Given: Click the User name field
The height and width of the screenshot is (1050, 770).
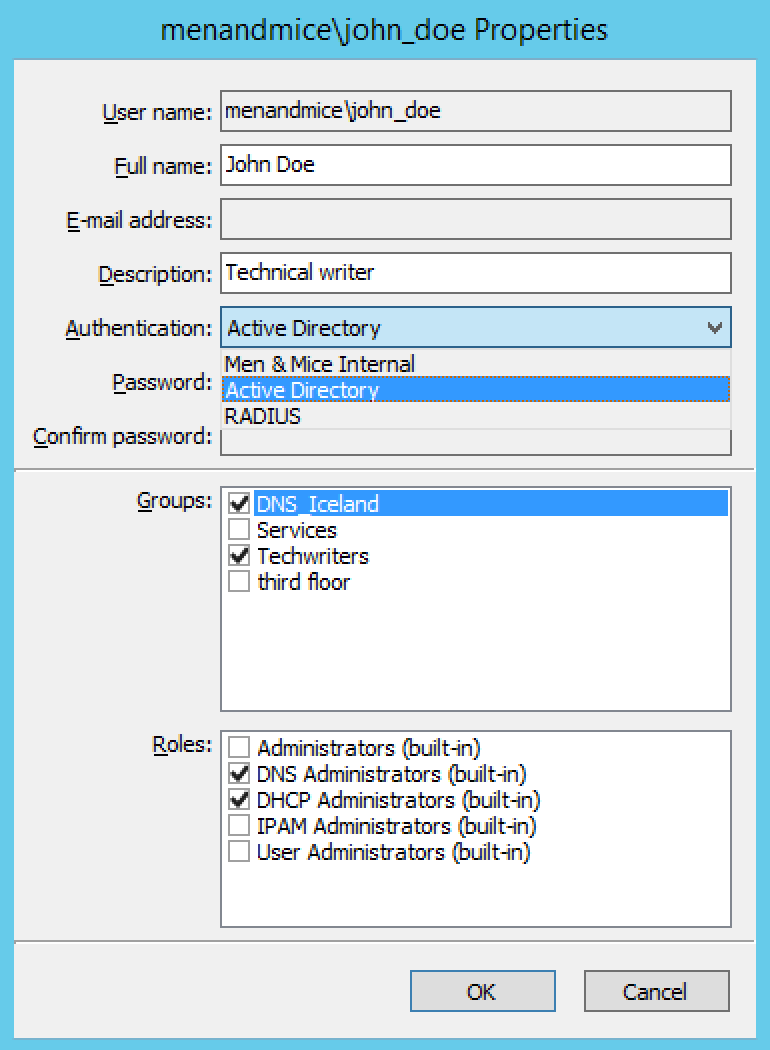Looking at the screenshot, I should [x=475, y=111].
